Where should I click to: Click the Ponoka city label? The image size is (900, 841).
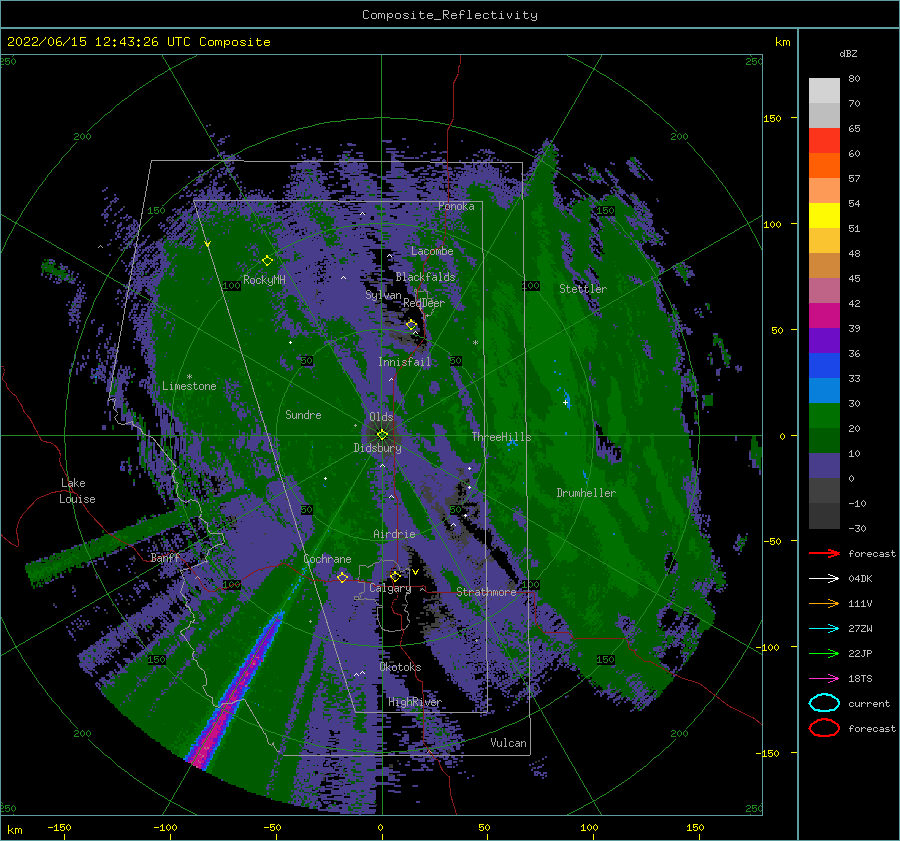click(456, 206)
